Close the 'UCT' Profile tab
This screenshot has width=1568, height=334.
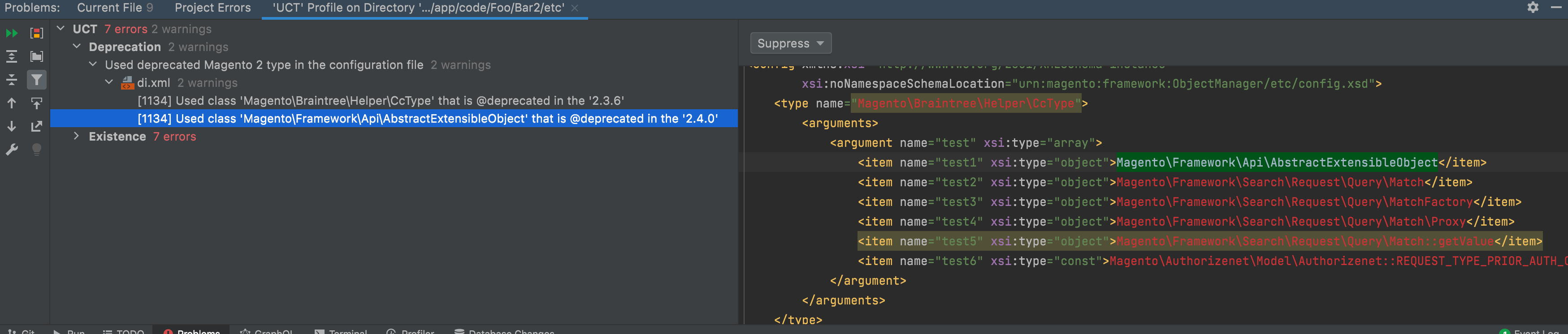pyautogui.click(x=574, y=8)
